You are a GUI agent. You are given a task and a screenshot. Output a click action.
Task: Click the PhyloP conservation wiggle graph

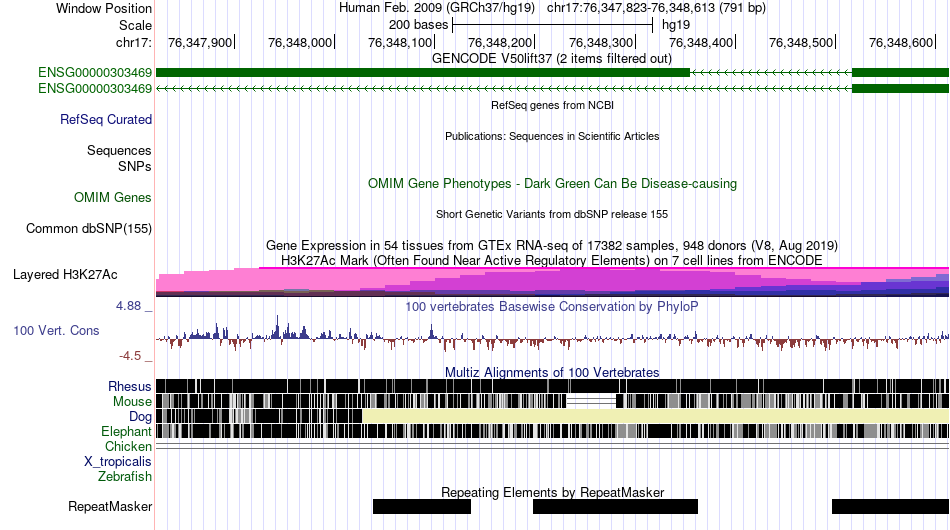tap(552, 333)
